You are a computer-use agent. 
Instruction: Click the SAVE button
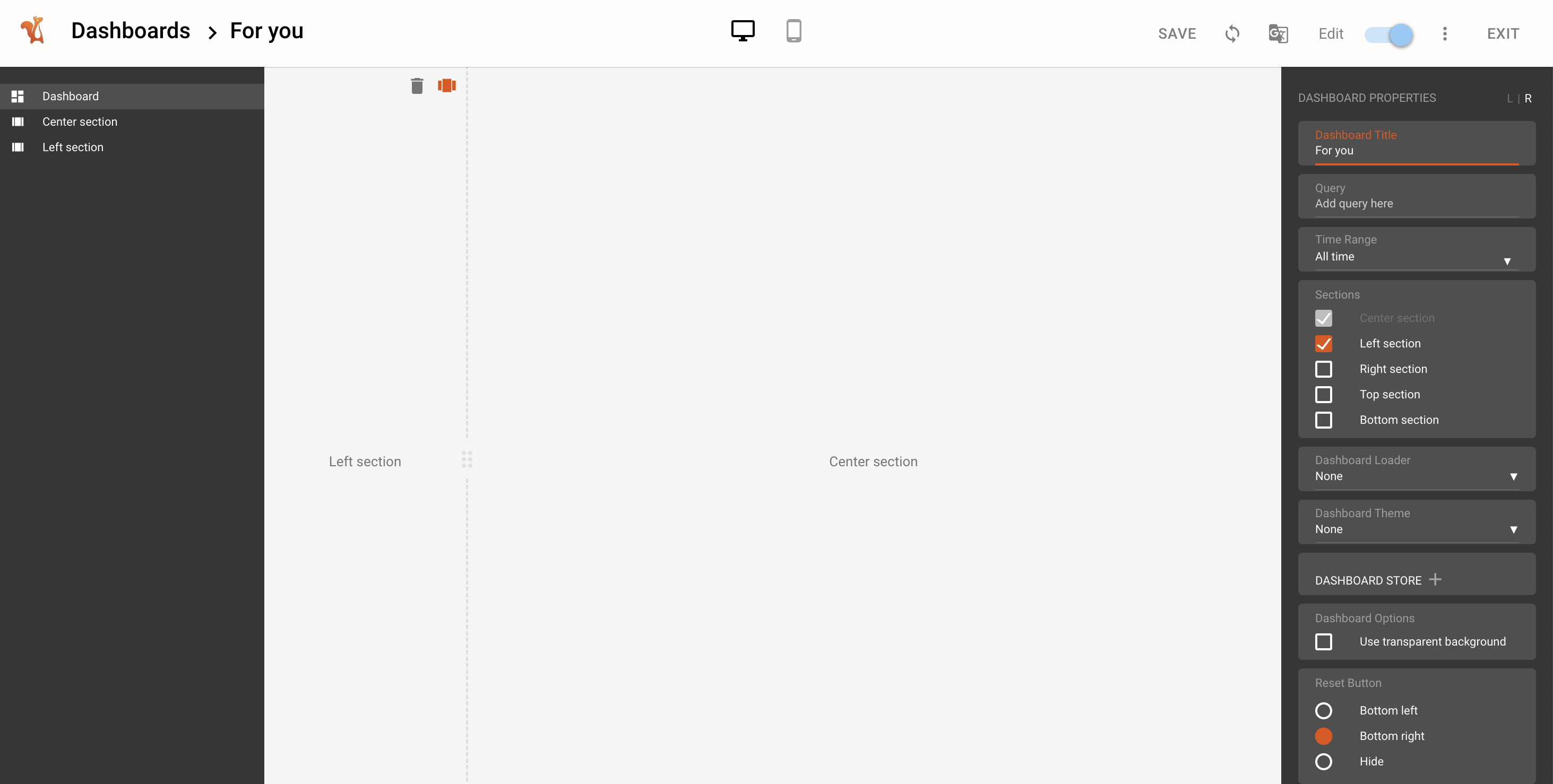coord(1176,34)
